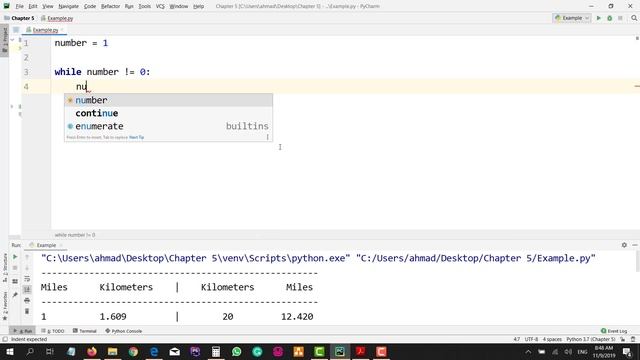640x360 pixels.
Task: Open the Python Console tool window
Action: point(123,331)
